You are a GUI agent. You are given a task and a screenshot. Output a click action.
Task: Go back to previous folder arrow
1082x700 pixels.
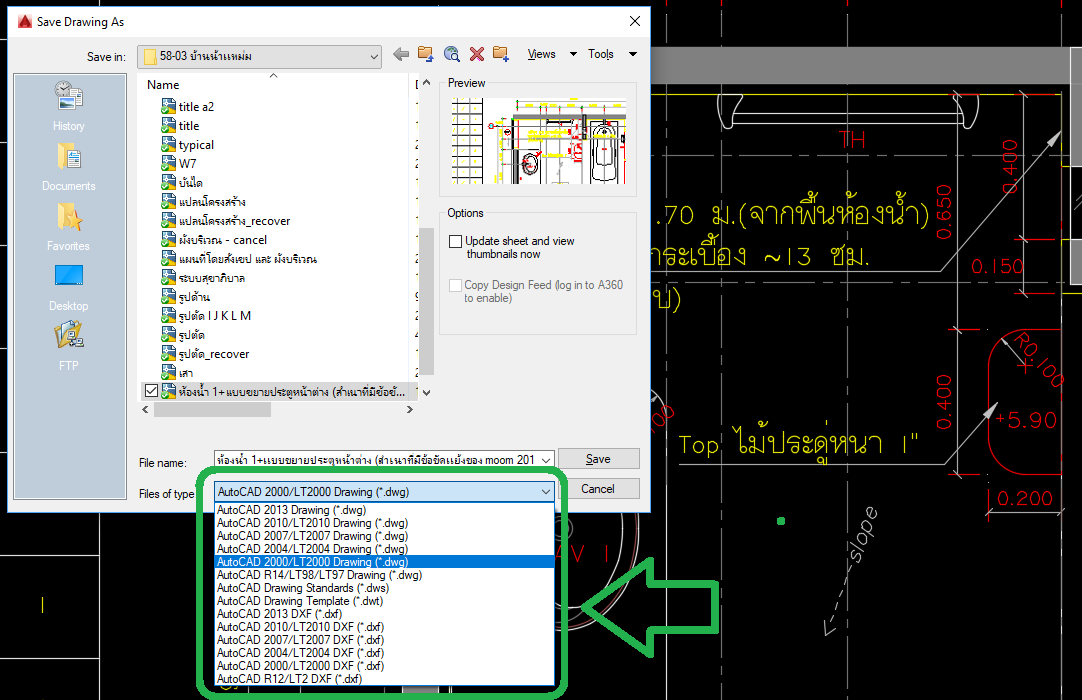[x=401, y=55]
